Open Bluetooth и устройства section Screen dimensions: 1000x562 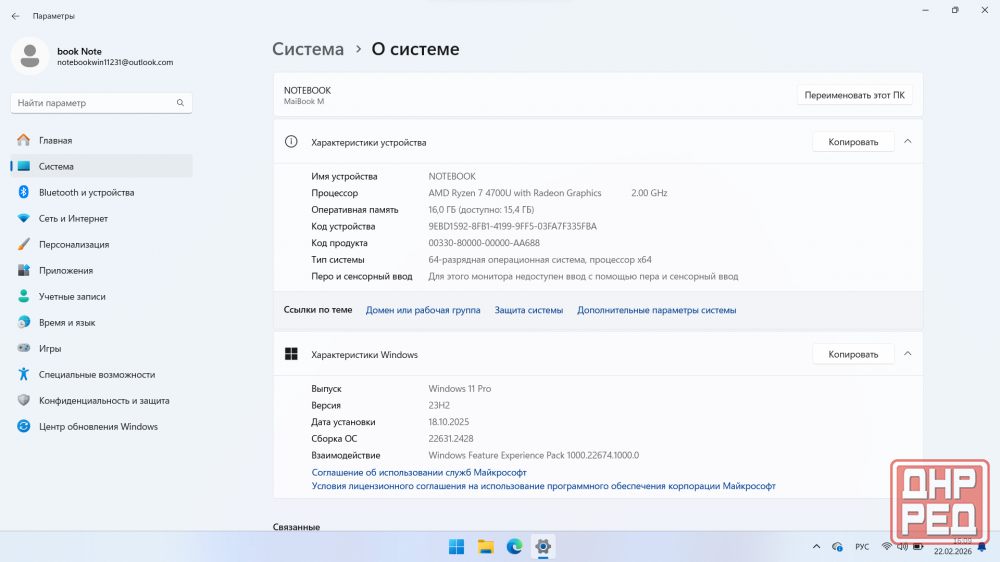point(86,192)
